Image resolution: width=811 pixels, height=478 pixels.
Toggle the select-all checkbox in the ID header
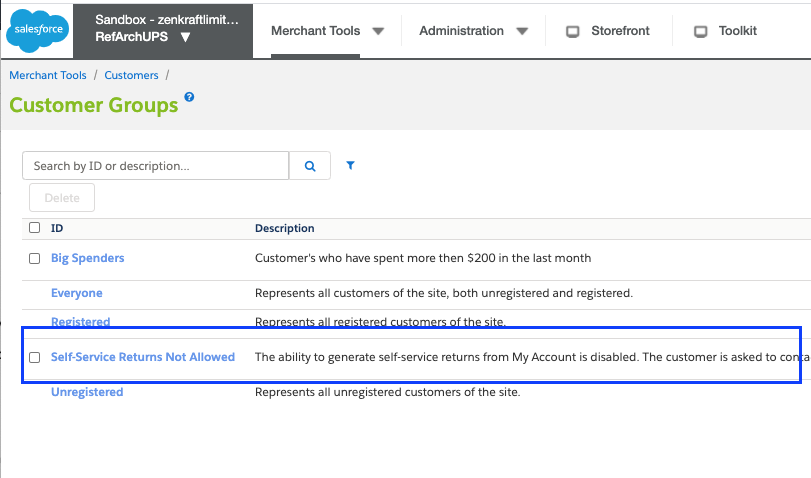[x=35, y=228]
